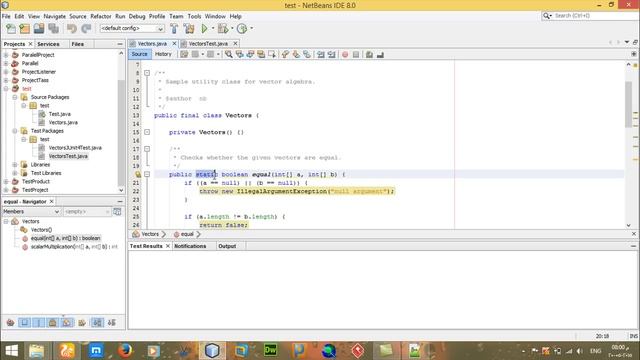Click the Undo arrow icon
This screenshot has width=640, height=360.
72,29
